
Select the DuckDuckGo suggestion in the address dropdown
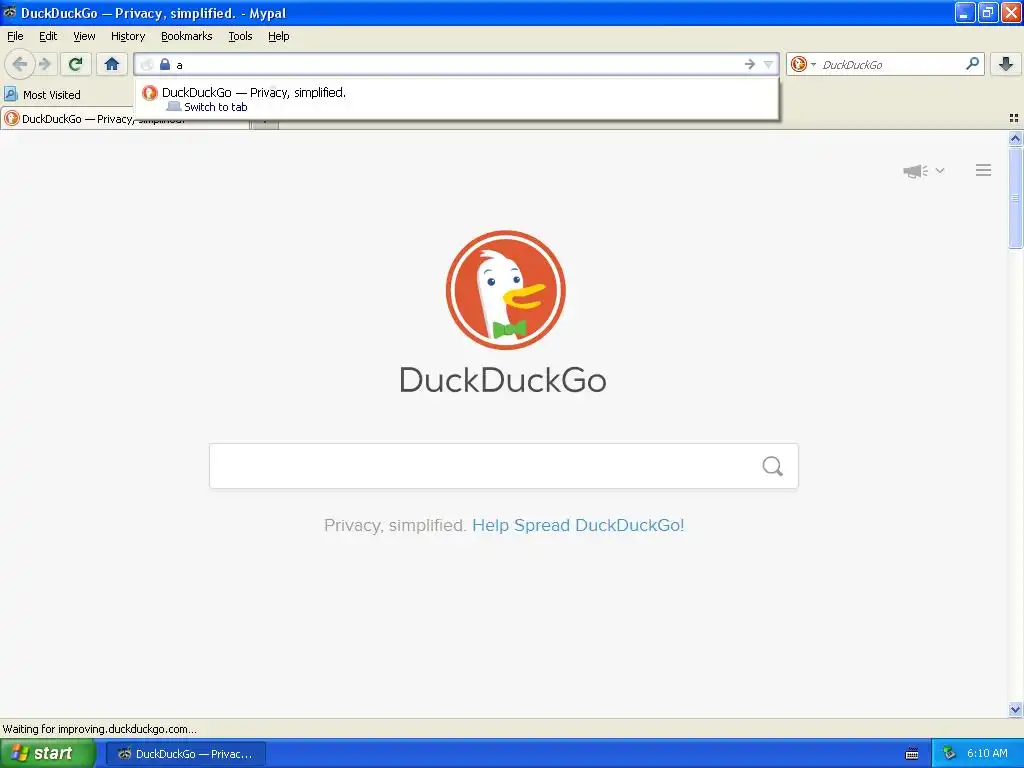click(x=456, y=99)
